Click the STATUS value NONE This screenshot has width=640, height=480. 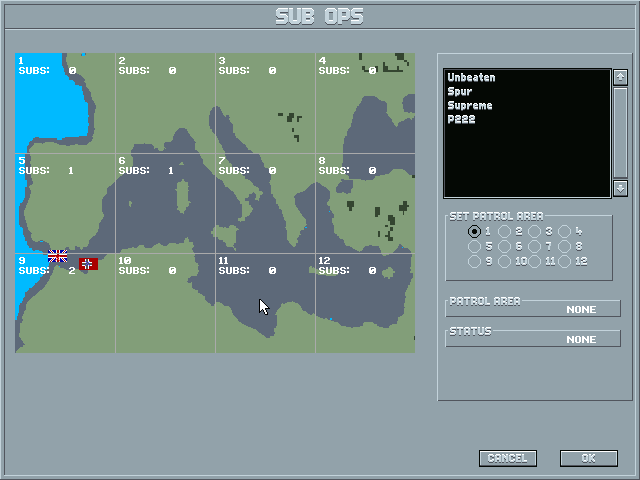(581, 340)
